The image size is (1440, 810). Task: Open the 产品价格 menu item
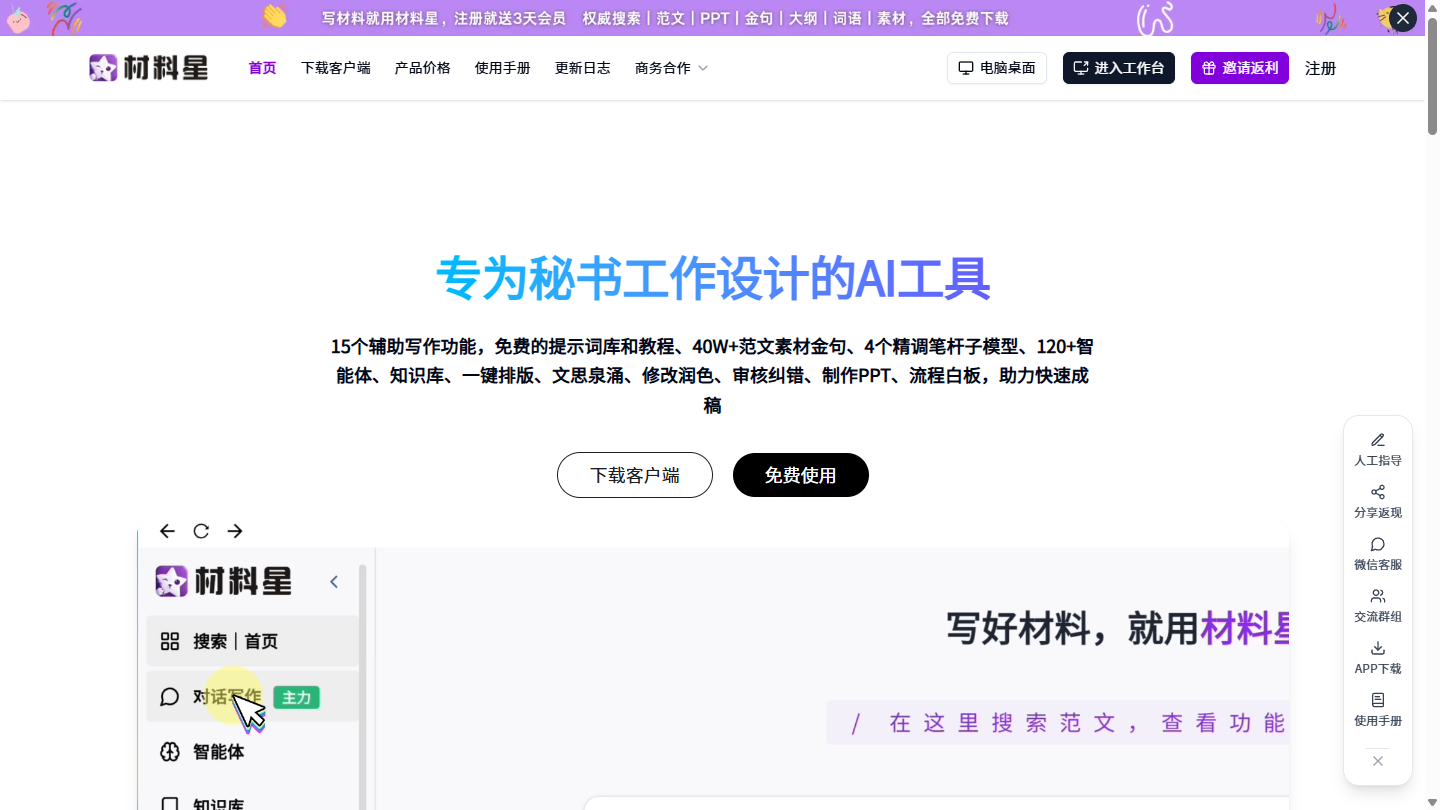click(423, 68)
